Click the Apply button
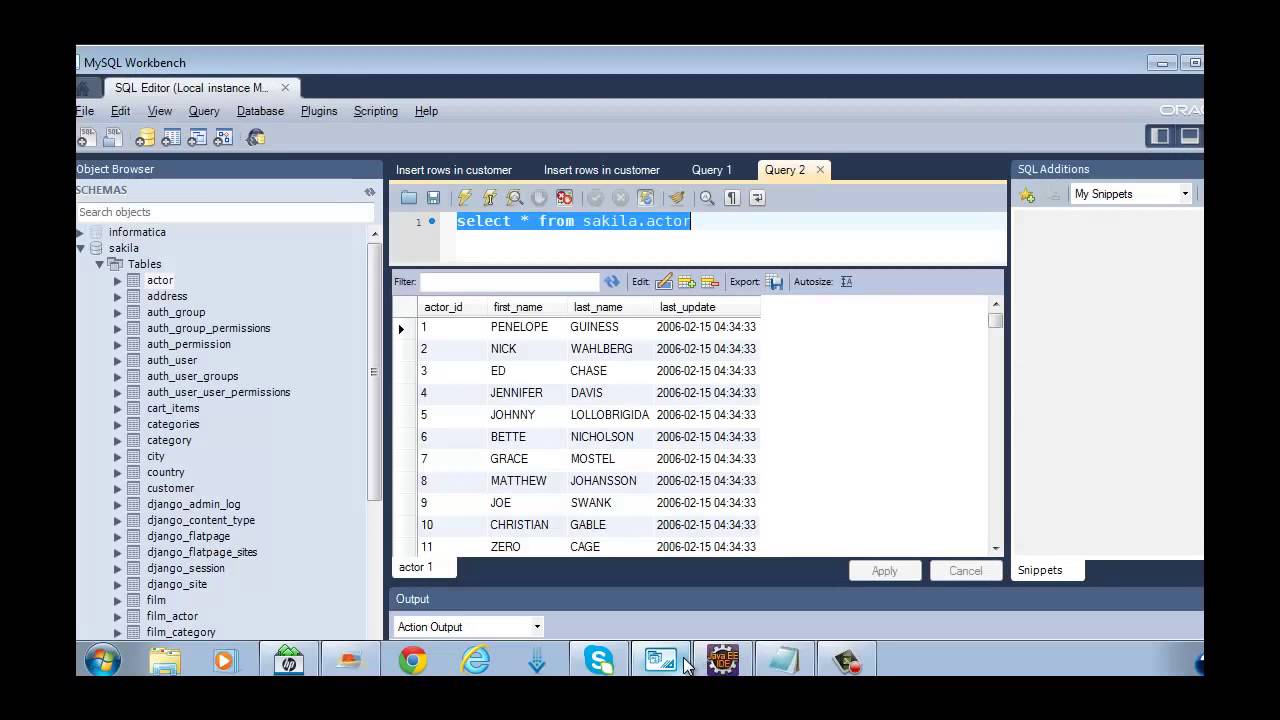The image size is (1280, 720). point(885,571)
